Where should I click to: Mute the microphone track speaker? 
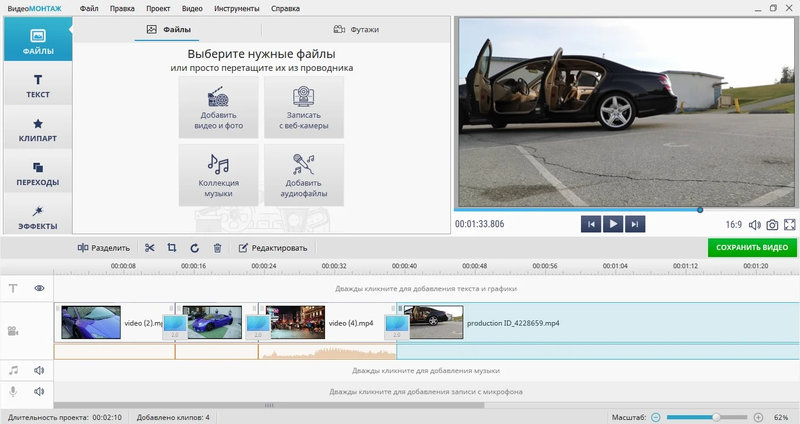point(39,391)
